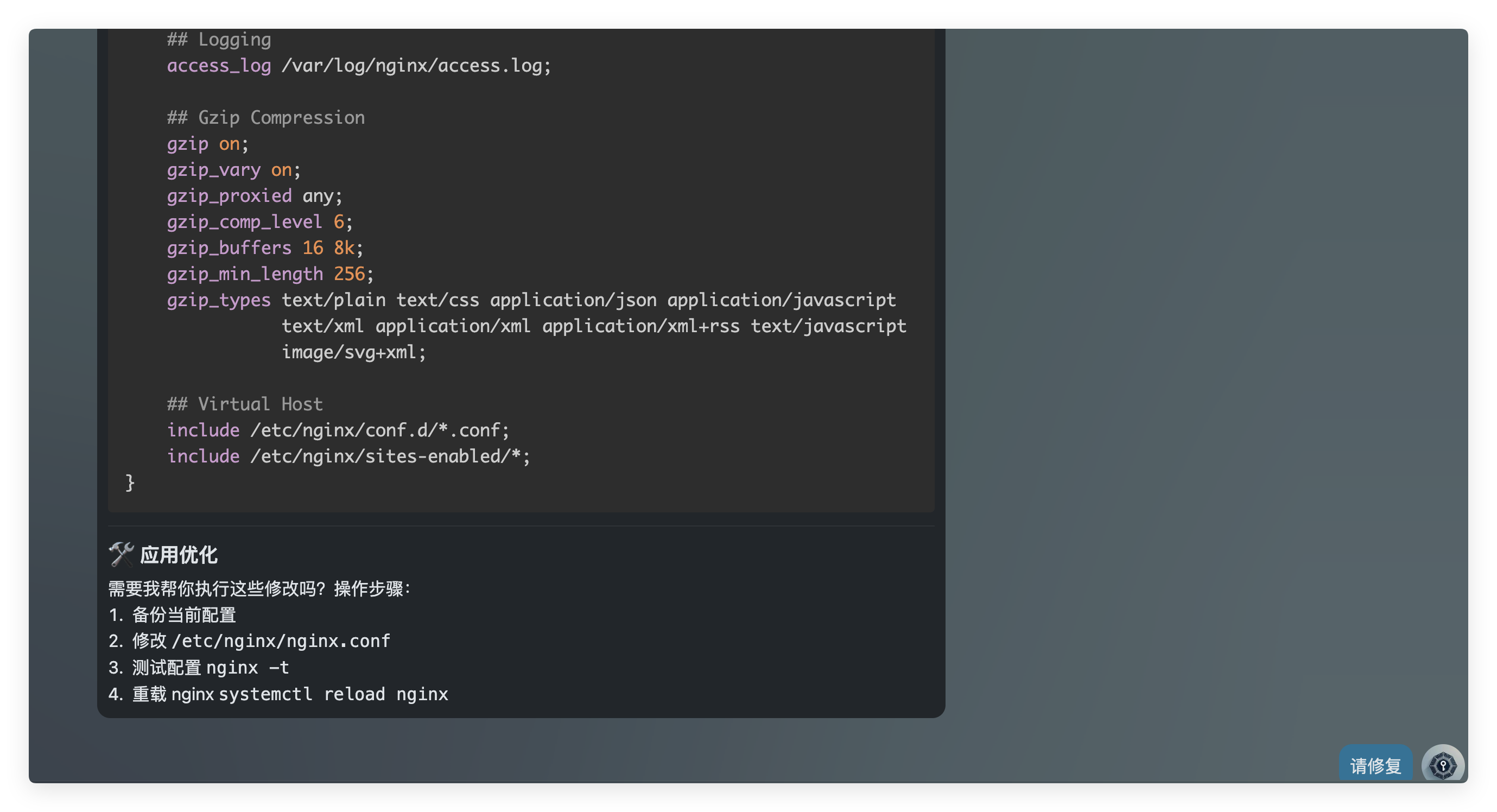Screen dimensions: 1497x812
Task: Click the gzip_proxied any line
Action: pos(255,196)
